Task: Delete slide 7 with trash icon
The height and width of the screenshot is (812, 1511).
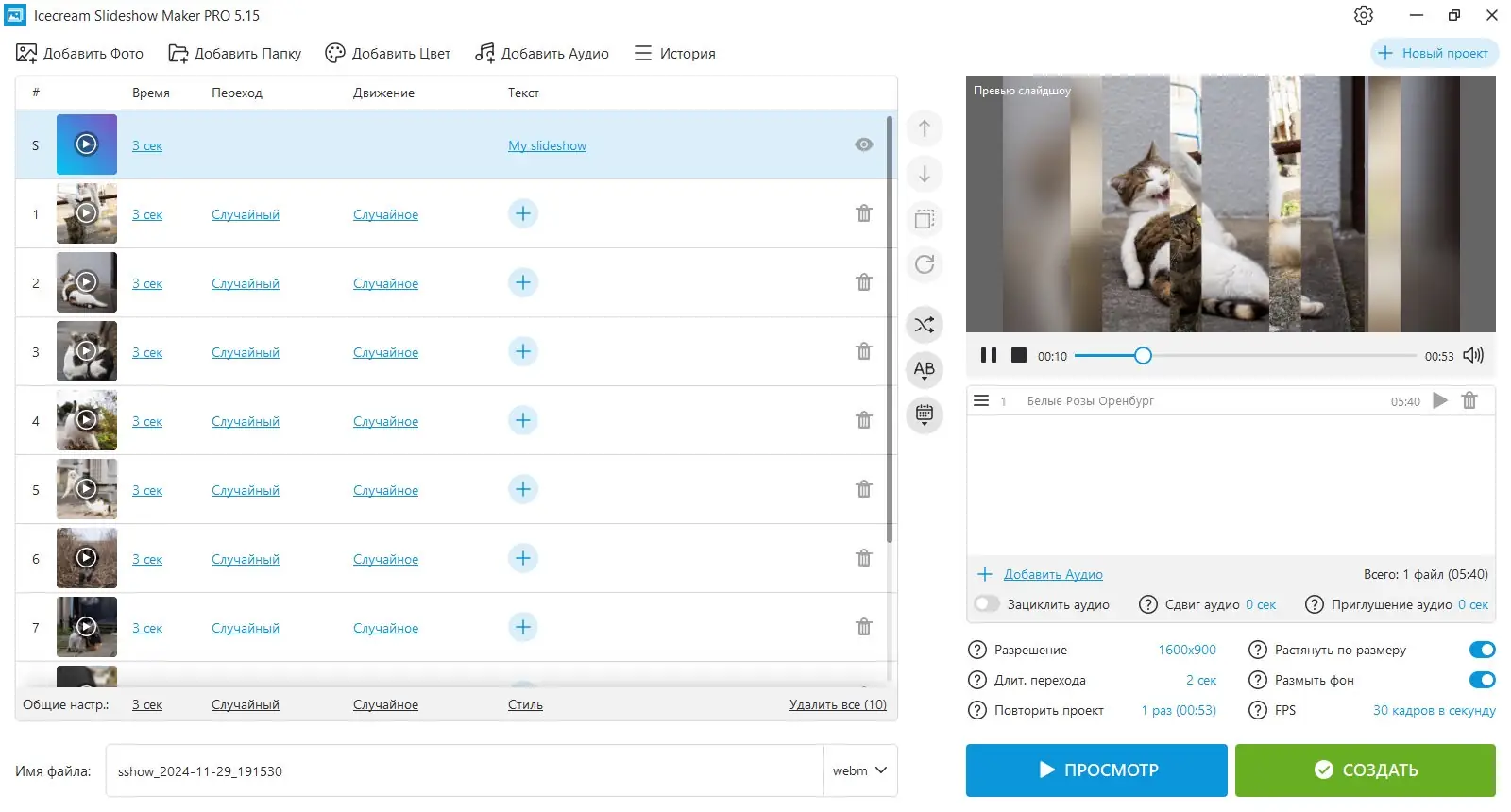Action: (863, 627)
